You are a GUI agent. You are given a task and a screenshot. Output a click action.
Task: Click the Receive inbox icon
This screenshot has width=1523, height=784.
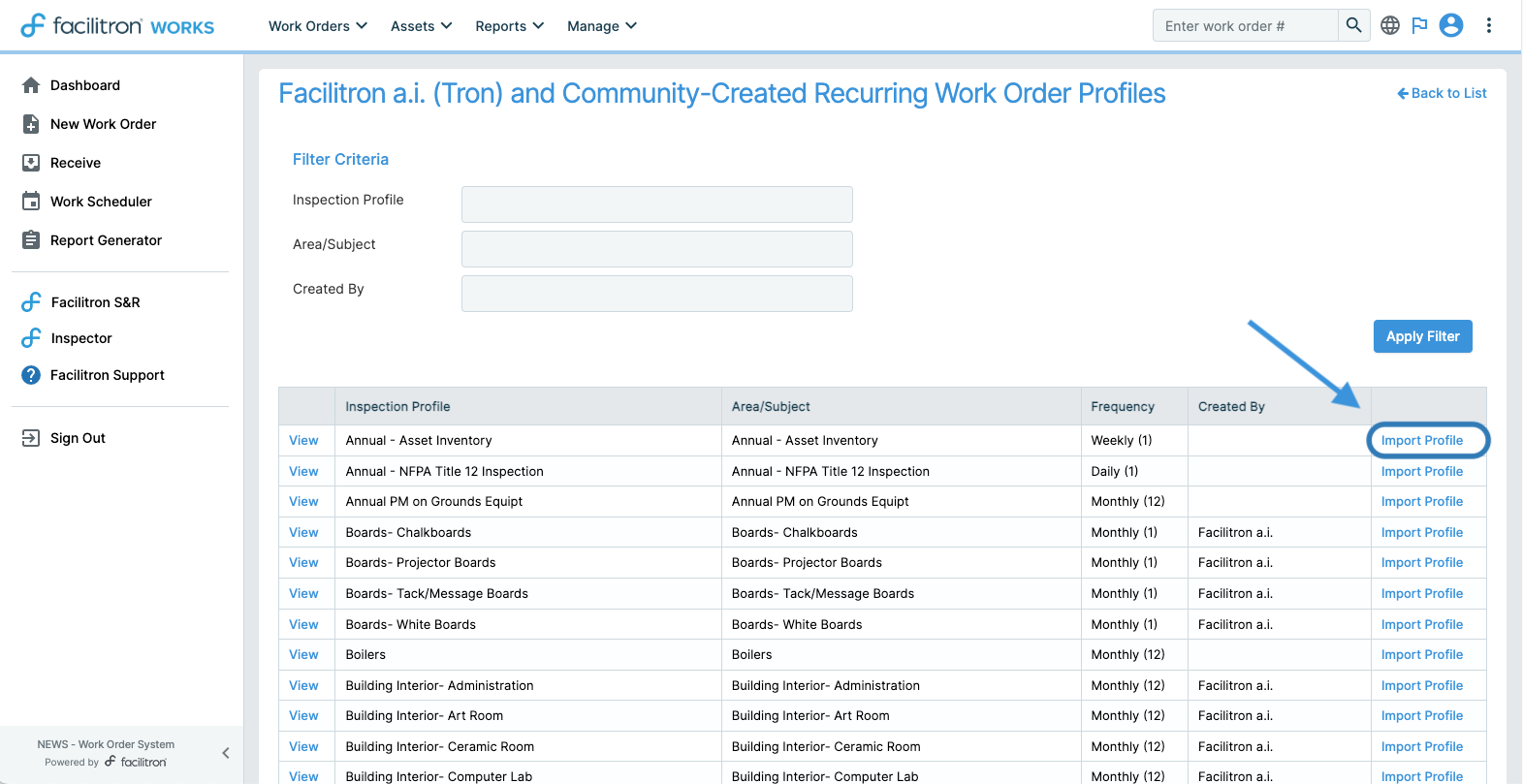pyautogui.click(x=31, y=163)
